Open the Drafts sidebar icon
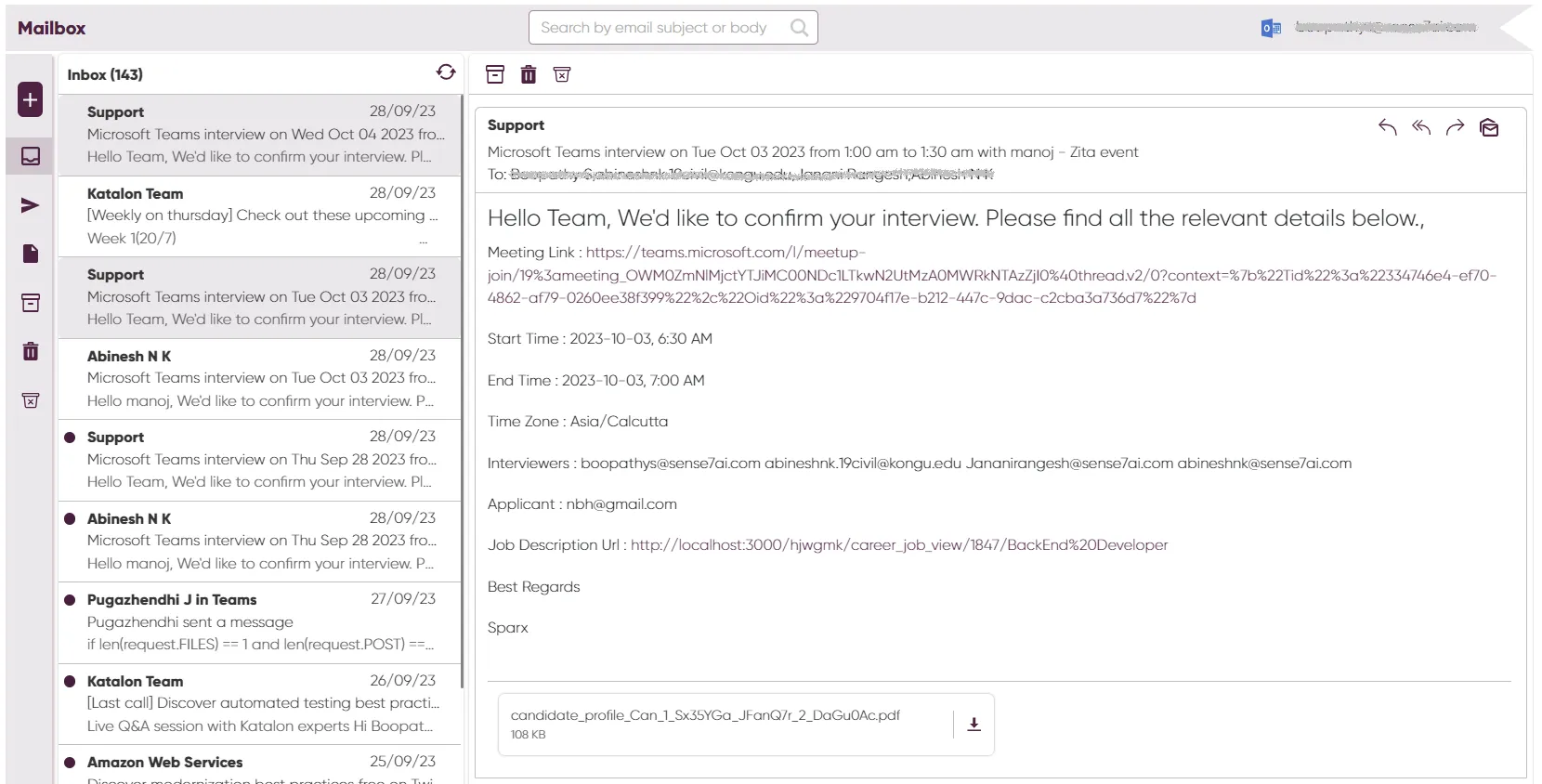 tap(30, 254)
